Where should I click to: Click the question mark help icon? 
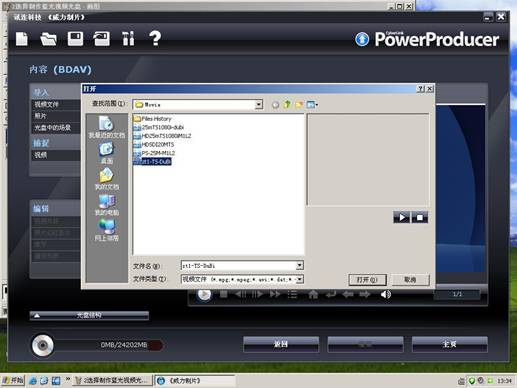tap(155, 38)
